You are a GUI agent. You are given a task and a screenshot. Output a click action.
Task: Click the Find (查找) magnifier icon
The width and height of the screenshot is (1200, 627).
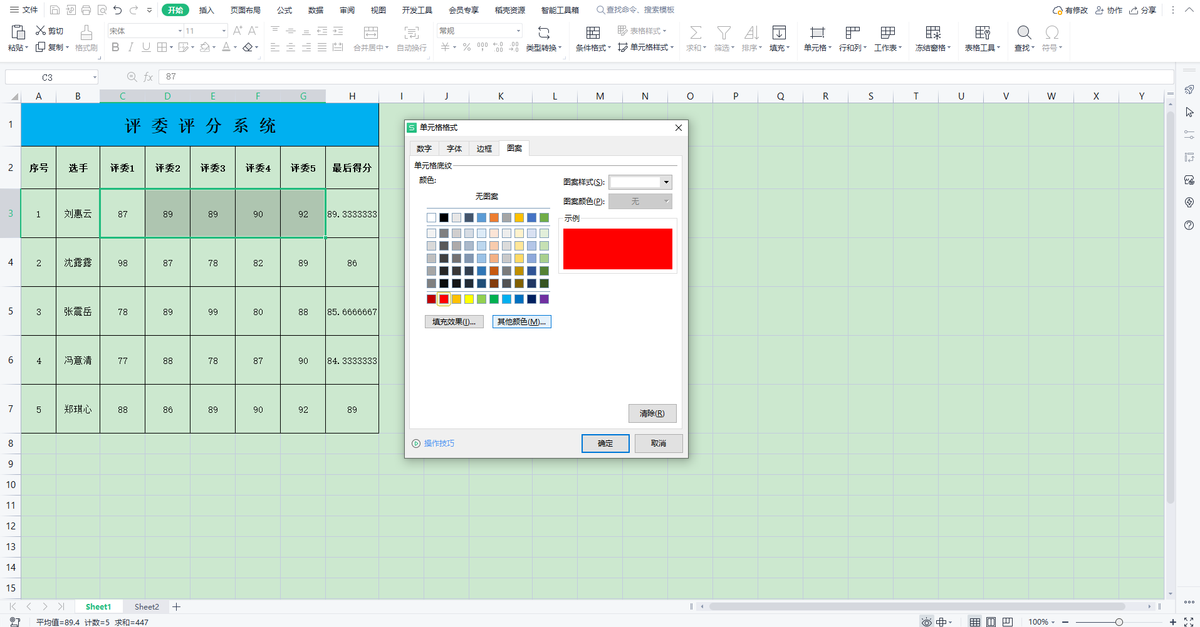1023,32
